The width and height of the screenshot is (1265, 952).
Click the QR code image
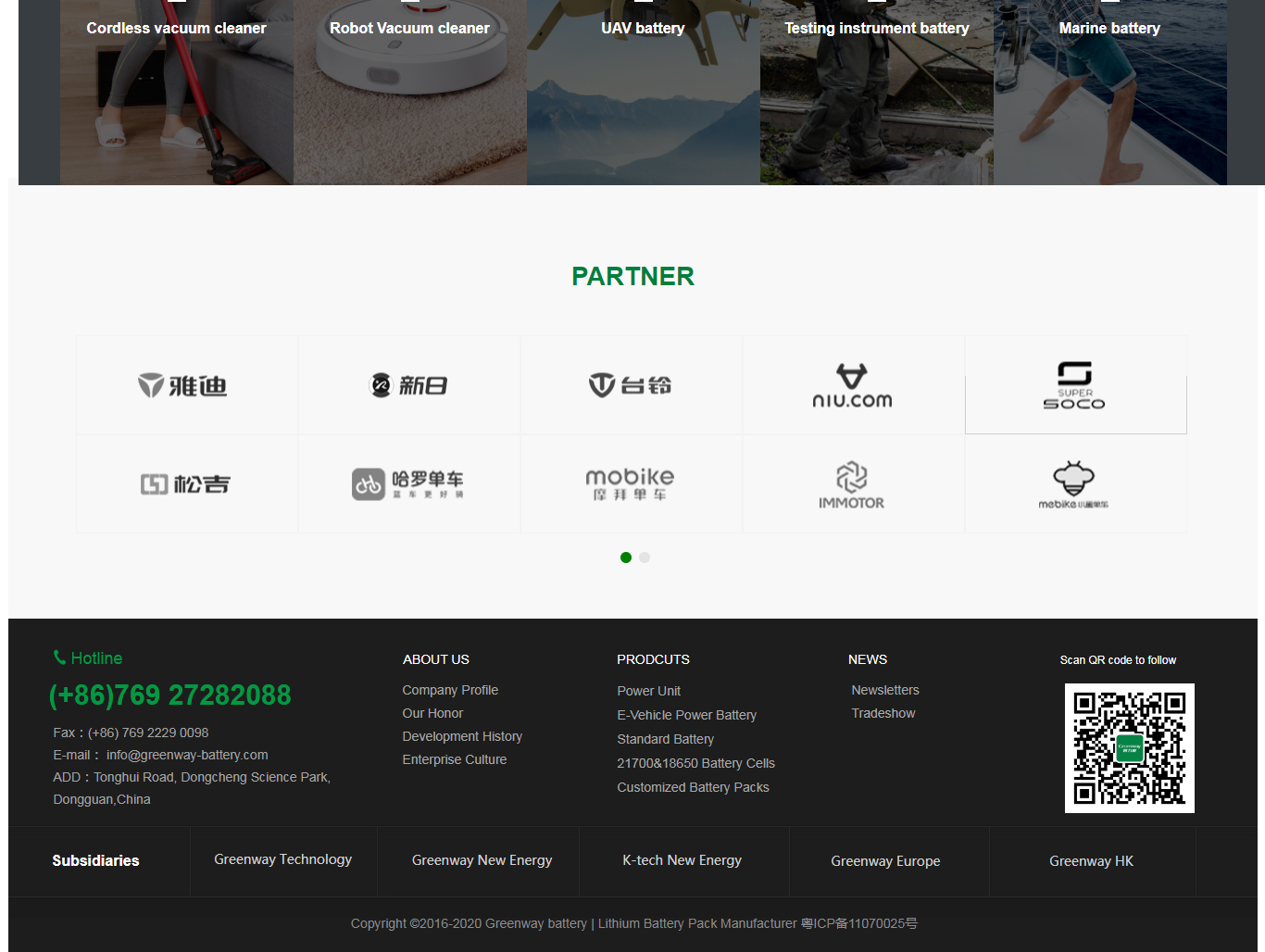tap(1129, 748)
